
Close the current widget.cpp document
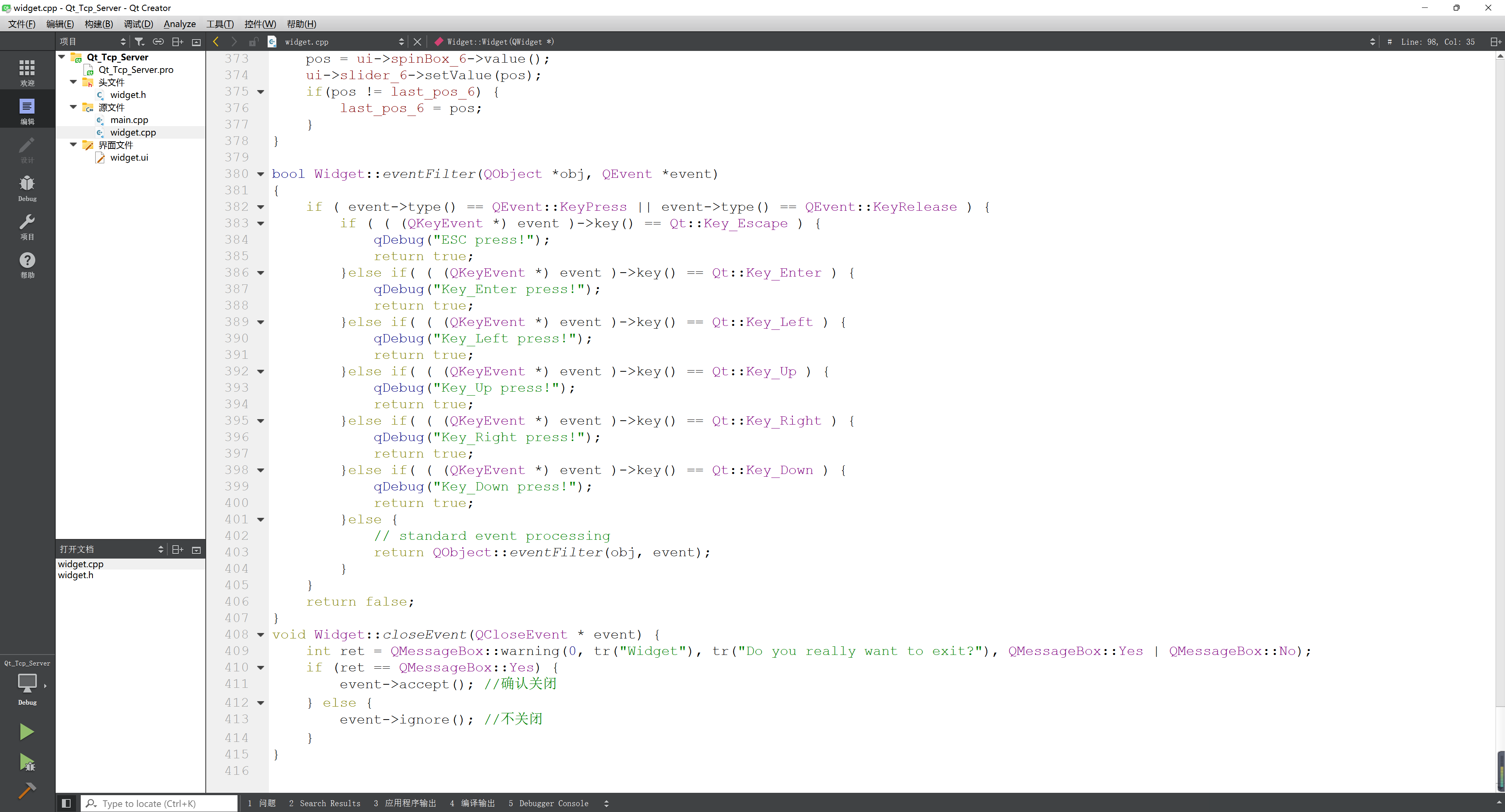point(417,42)
